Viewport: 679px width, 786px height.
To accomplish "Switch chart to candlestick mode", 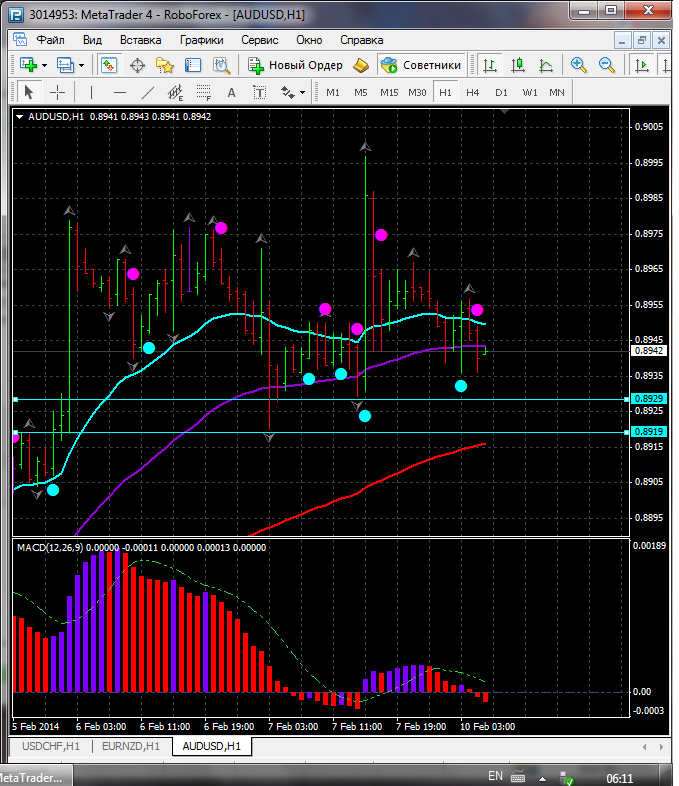I will 518,65.
